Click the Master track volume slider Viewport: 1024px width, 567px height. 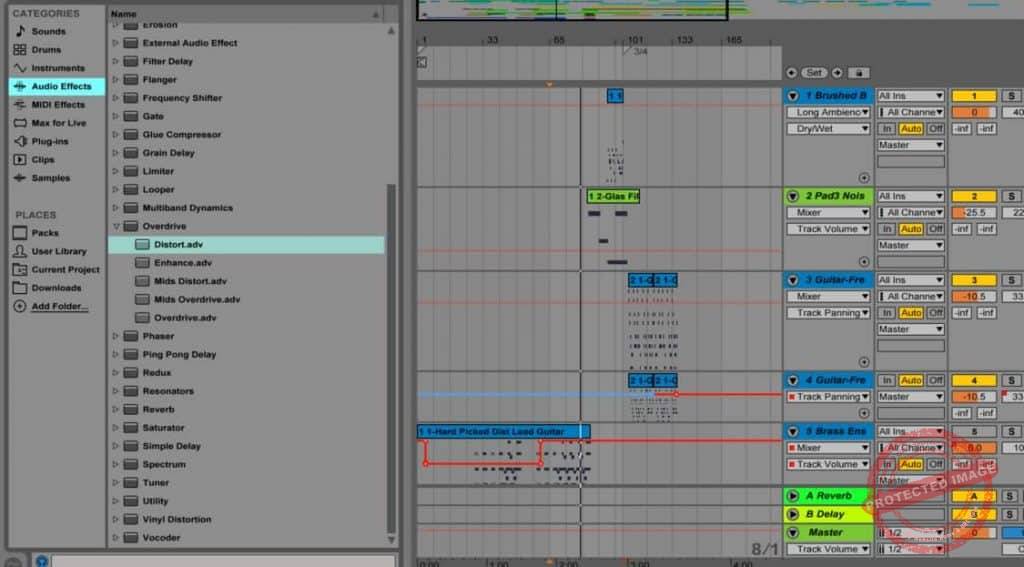(973, 532)
